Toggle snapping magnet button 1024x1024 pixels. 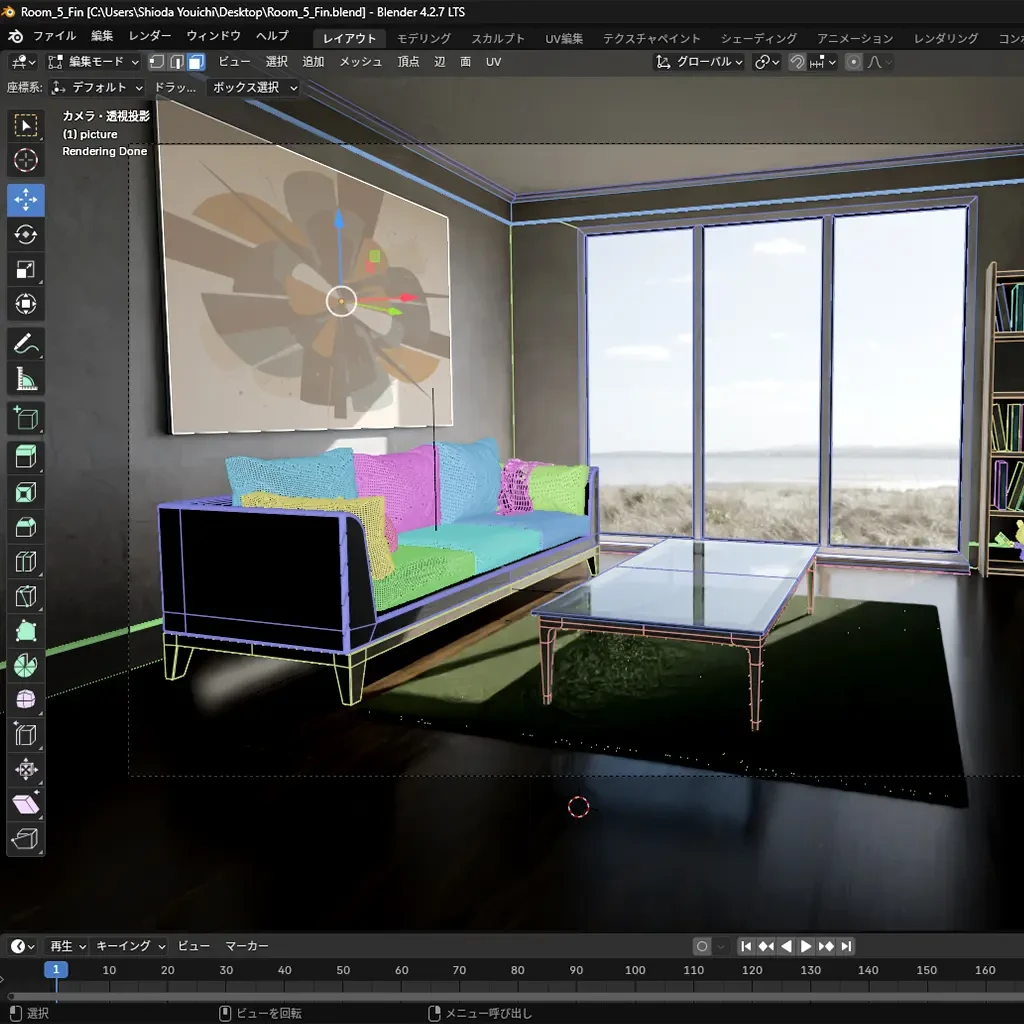[x=797, y=62]
